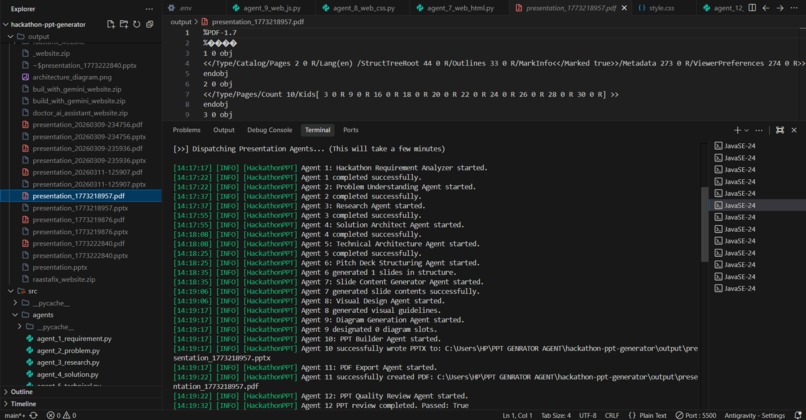The width and height of the screenshot is (806, 420).
Task: Open the terminal launch profile dropdown arrow
Action: coord(746,130)
